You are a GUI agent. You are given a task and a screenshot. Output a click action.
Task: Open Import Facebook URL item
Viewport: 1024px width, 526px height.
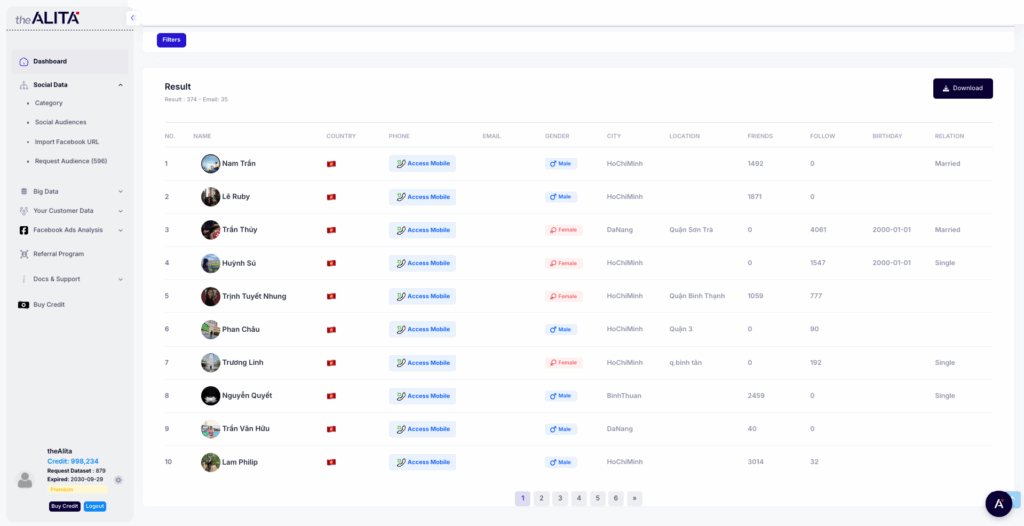pos(66,142)
